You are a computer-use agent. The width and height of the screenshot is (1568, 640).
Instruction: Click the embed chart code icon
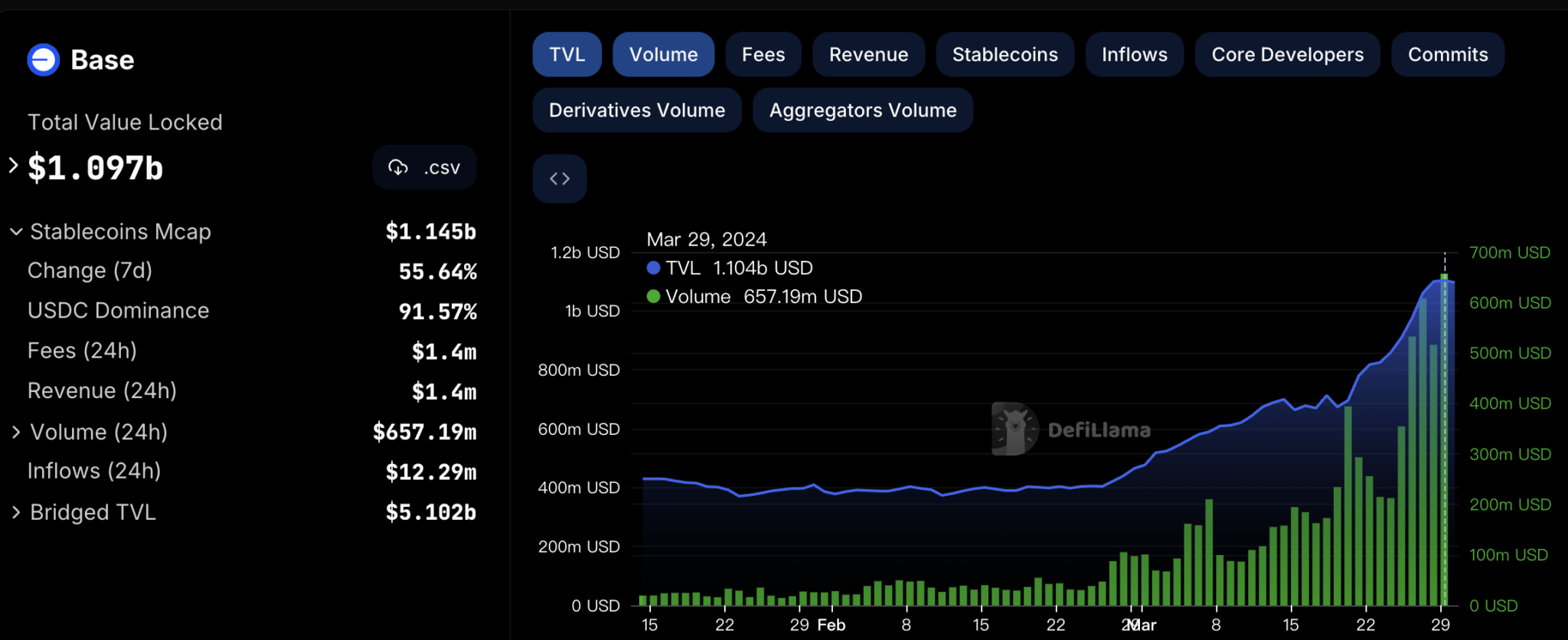pyautogui.click(x=560, y=178)
